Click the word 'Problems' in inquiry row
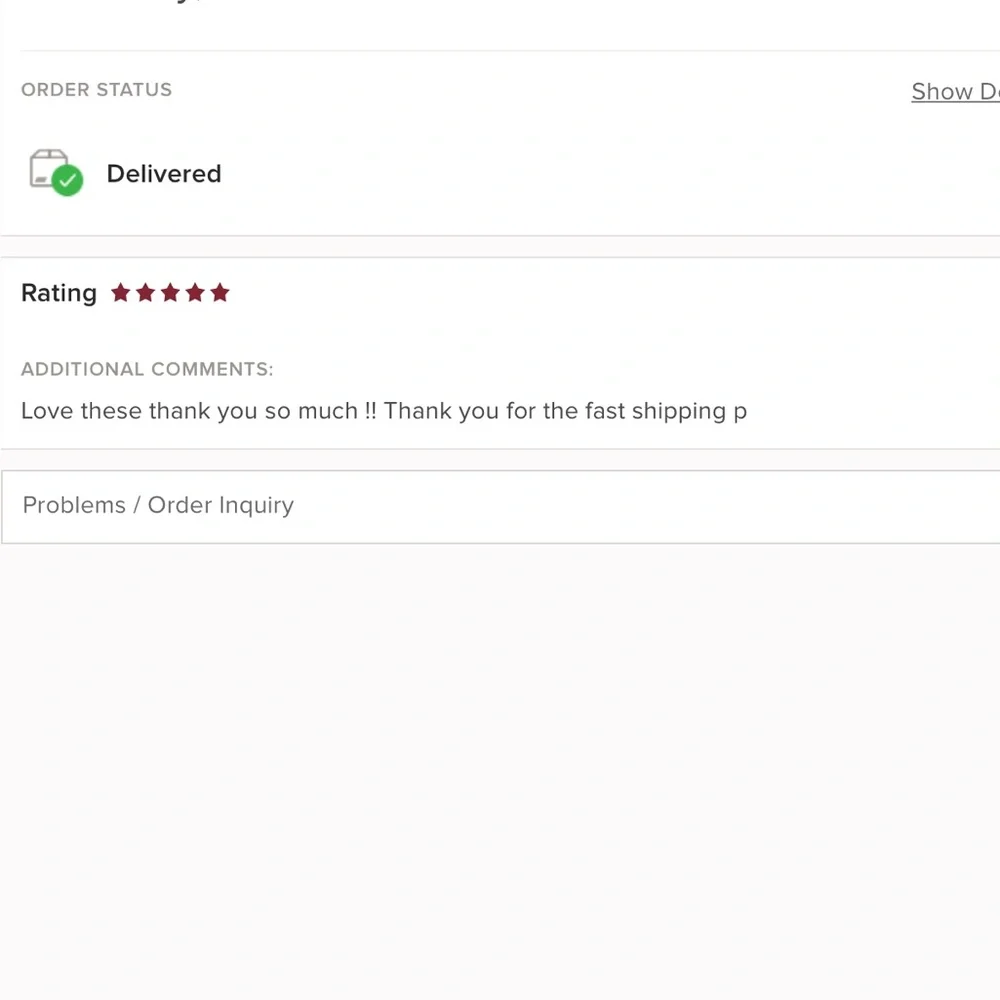The width and height of the screenshot is (1000, 1000). click(74, 504)
